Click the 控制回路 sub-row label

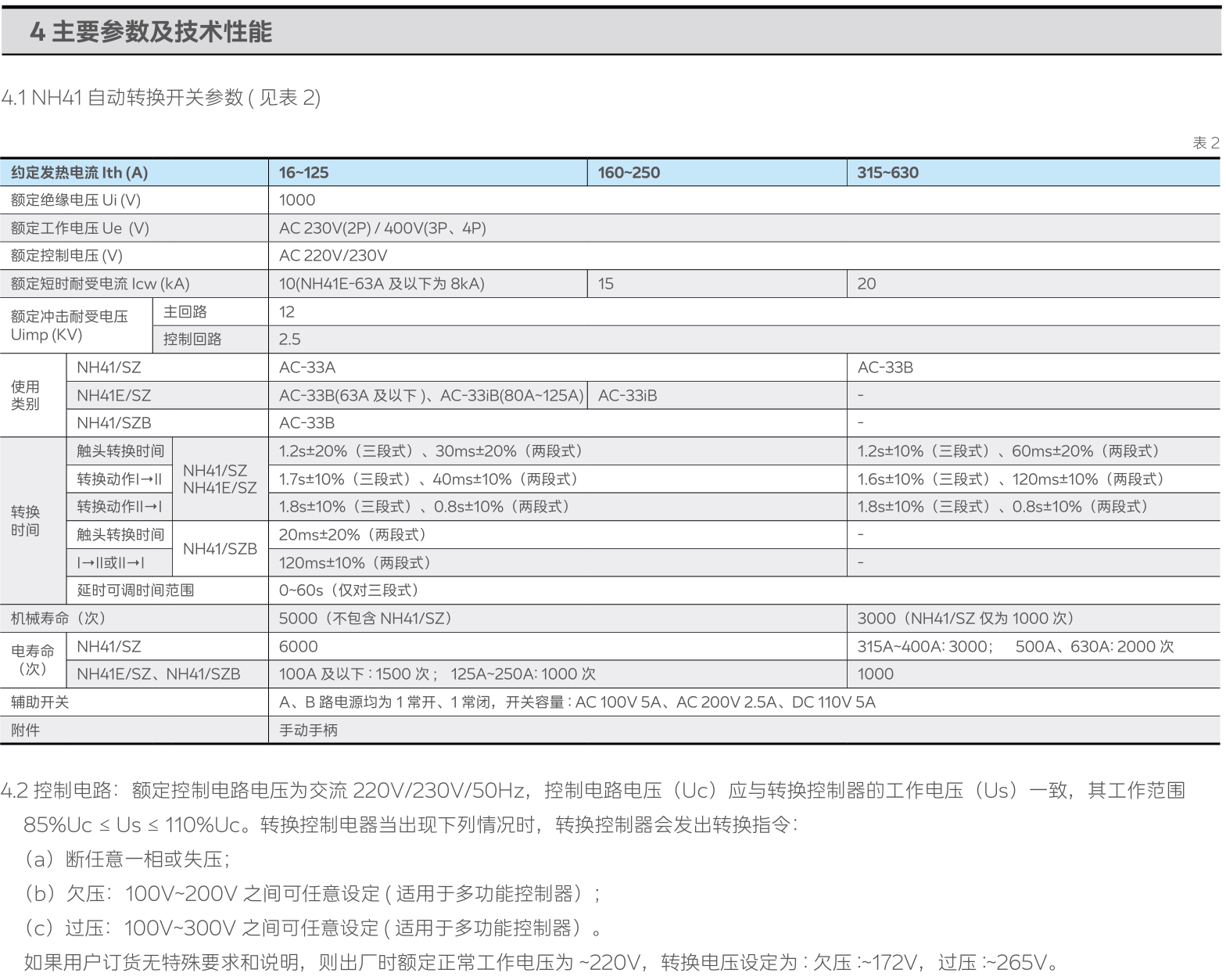click(192, 339)
